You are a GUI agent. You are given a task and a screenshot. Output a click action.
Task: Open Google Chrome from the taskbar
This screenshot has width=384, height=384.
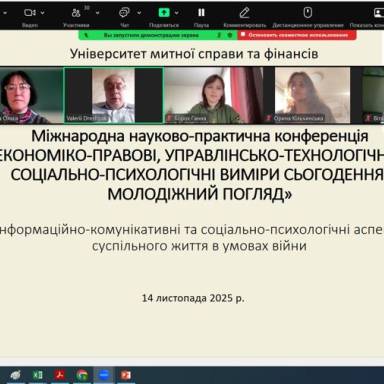pos(82,375)
